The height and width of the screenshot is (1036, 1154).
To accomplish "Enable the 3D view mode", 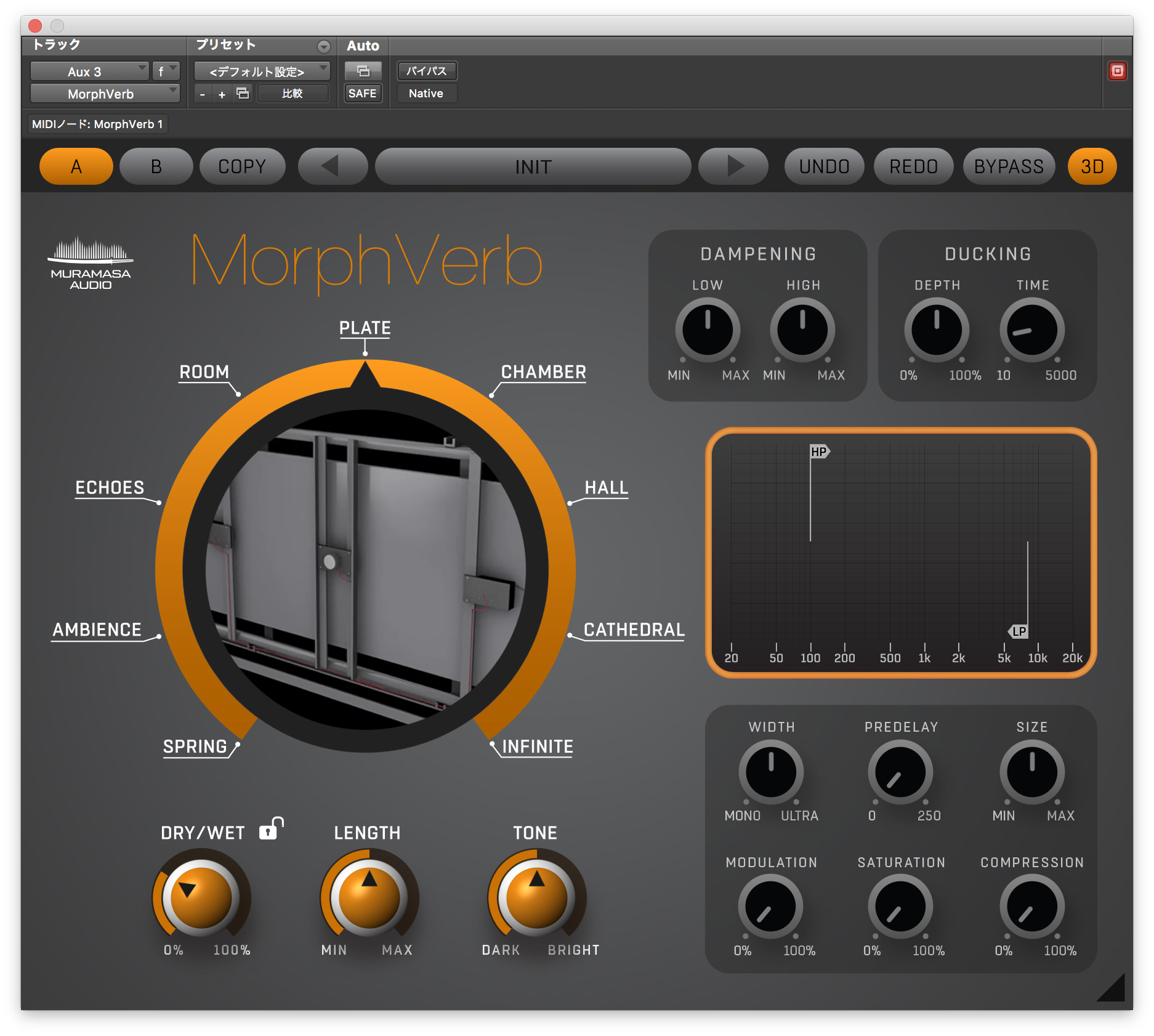I will (1091, 166).
